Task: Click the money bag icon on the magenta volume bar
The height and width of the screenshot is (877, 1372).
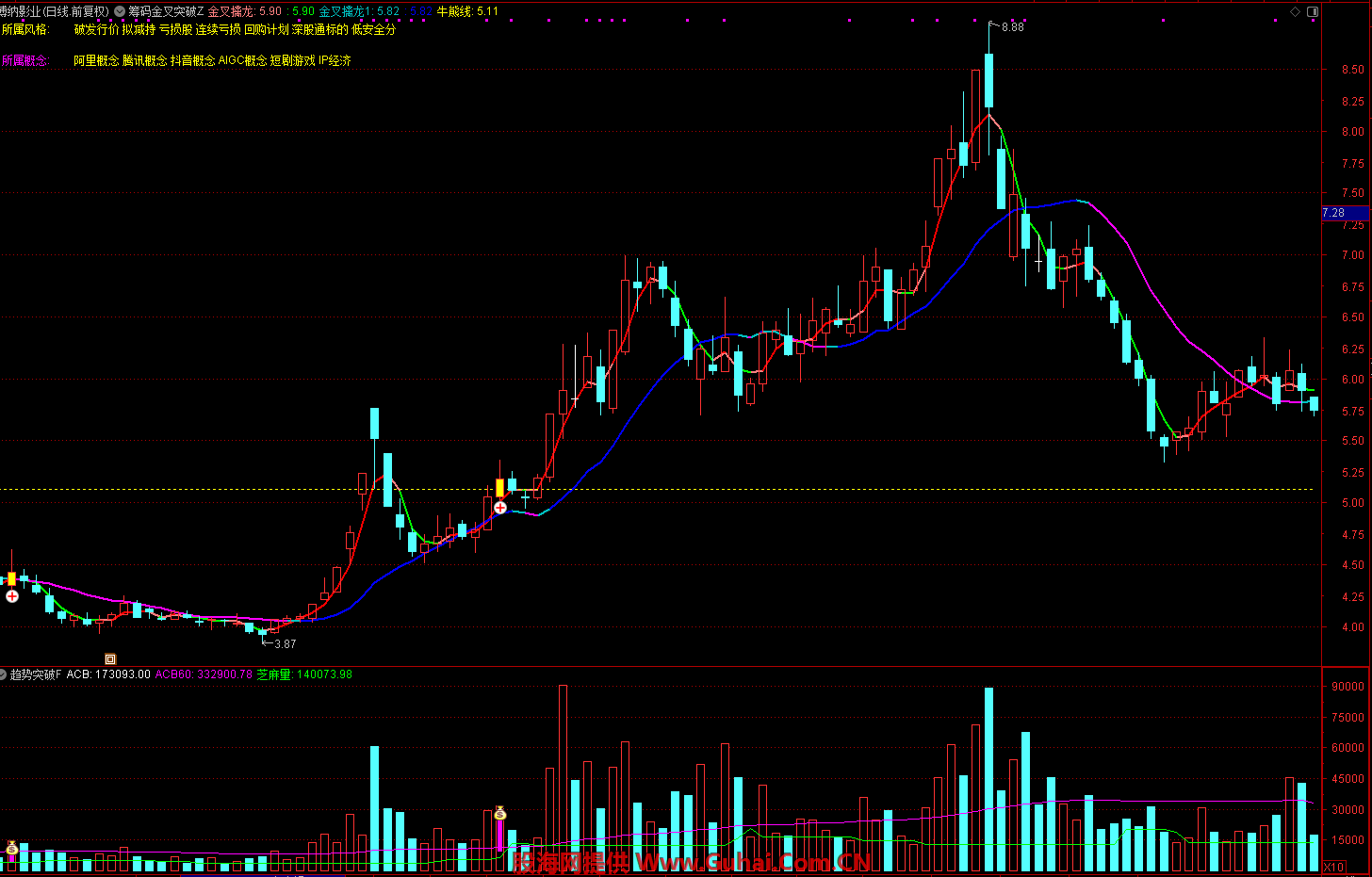Action: click(x=500, y=813)
